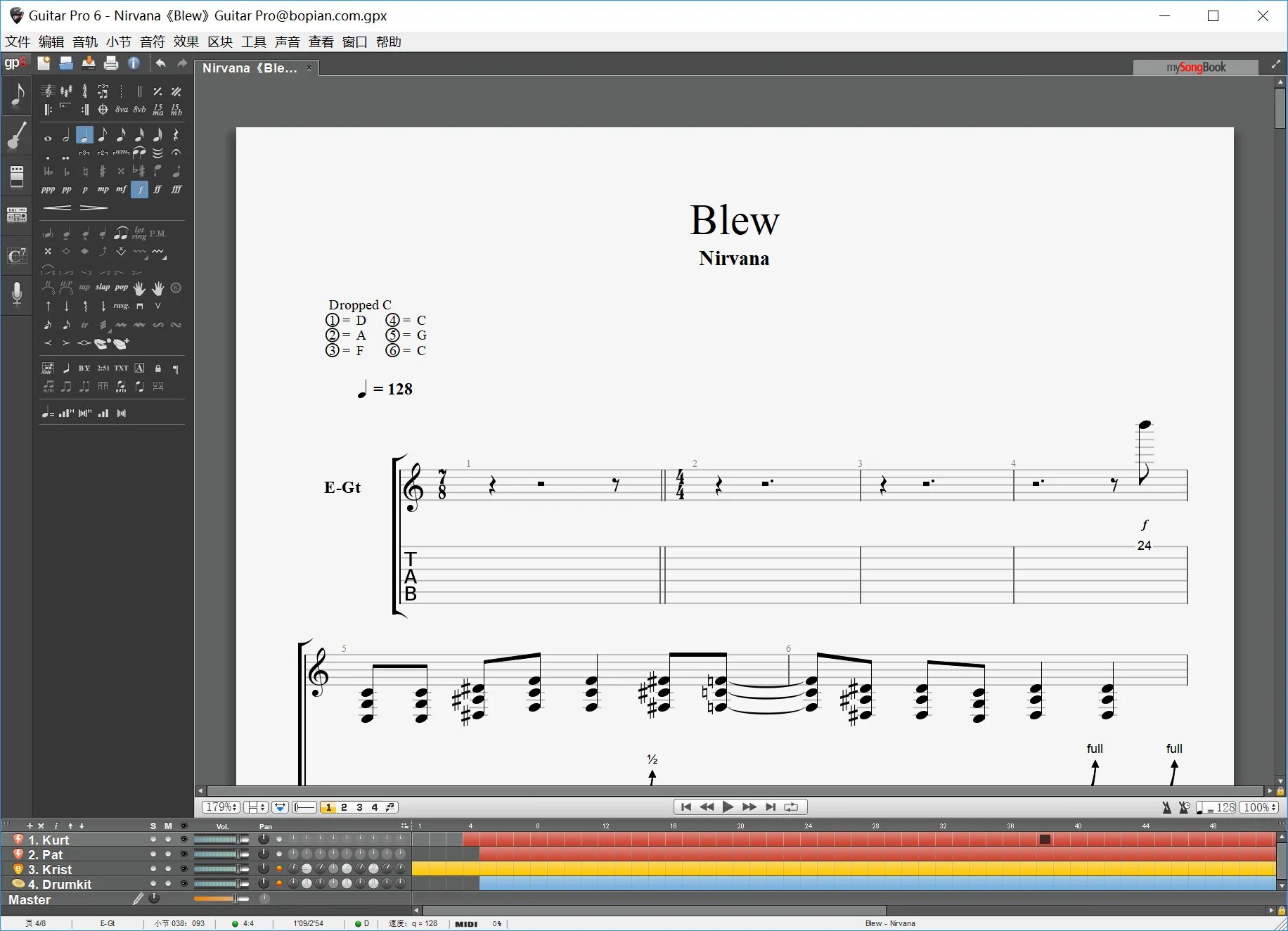Set the mezzo-forte mf dynamic
Screen dimensions: 1288x931
[x=122, y=189]
